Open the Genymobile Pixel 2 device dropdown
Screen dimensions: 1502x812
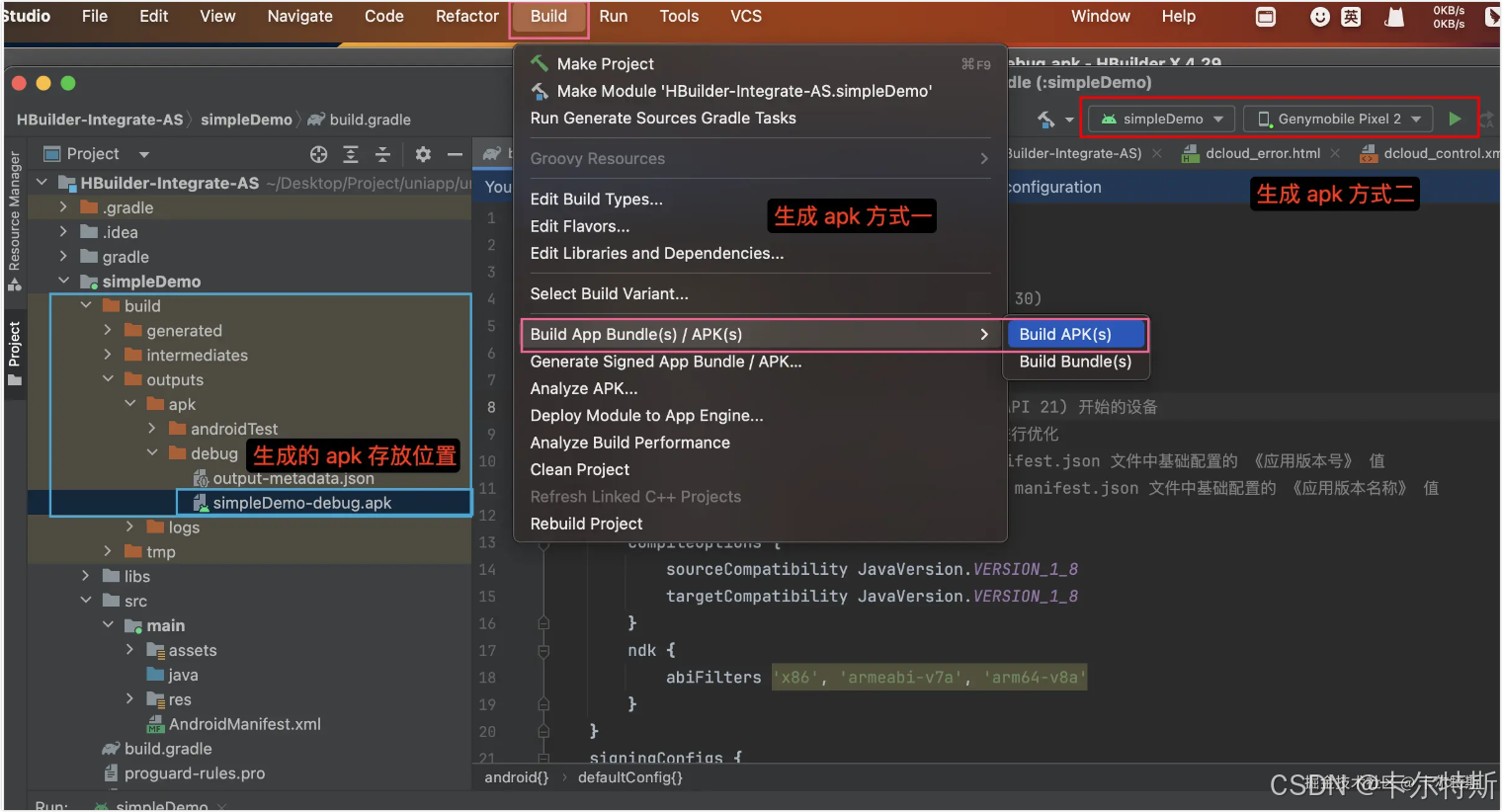(1338, 119)
